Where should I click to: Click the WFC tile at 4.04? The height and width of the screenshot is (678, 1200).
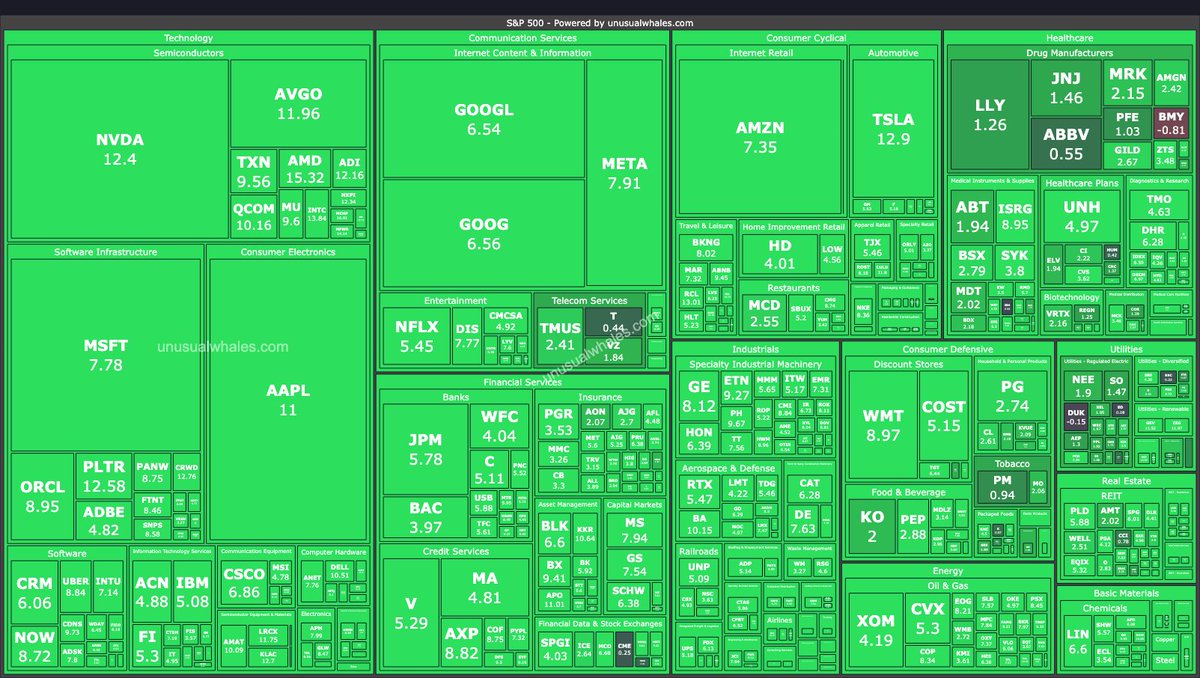click(x=500, y=427)
